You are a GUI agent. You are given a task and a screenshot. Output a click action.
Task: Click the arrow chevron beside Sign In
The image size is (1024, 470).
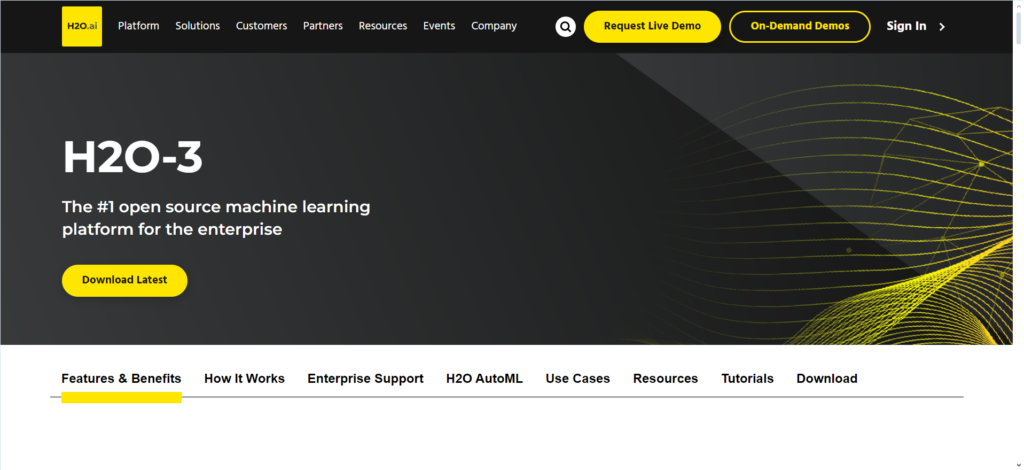[x=942, y=27]
